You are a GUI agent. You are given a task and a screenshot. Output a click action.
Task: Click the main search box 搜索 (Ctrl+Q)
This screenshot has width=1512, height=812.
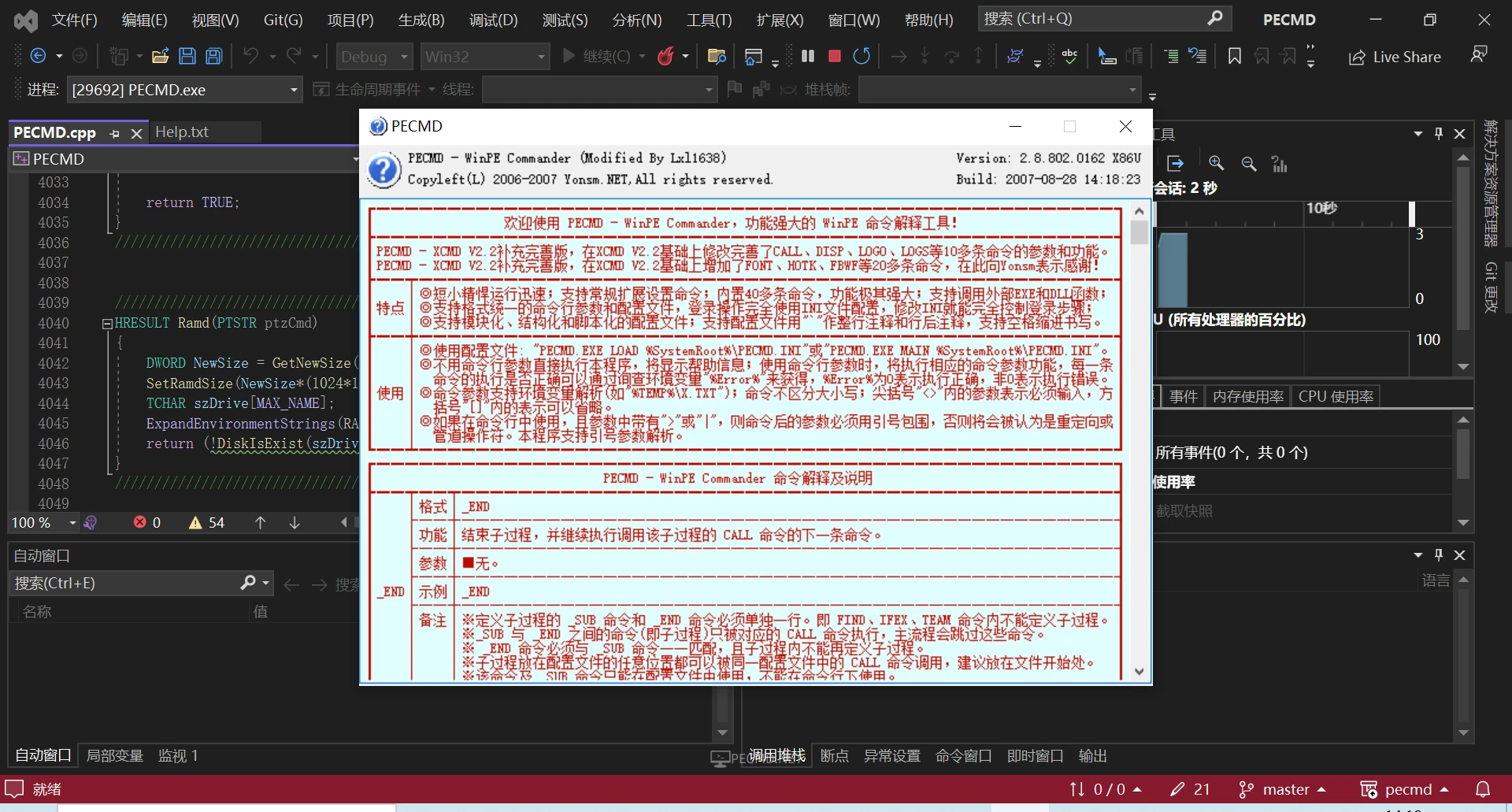(x=1104, y=18)
